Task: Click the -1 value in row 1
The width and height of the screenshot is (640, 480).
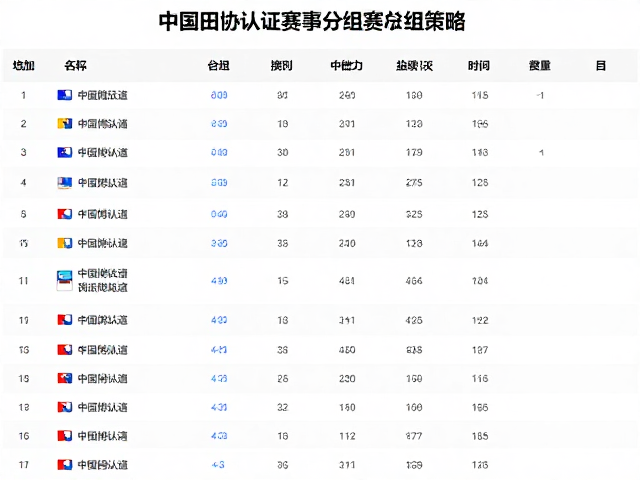Action: coord(540,96)
